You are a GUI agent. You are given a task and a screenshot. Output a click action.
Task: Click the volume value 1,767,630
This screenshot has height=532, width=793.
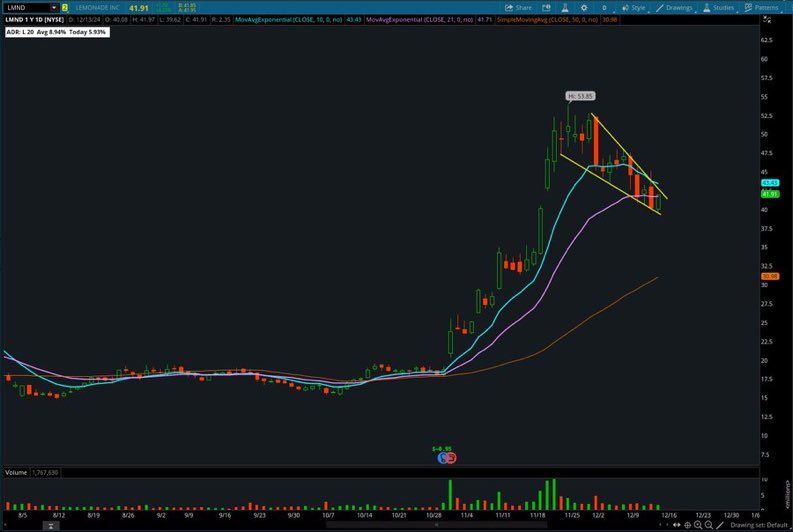[45, 472]
